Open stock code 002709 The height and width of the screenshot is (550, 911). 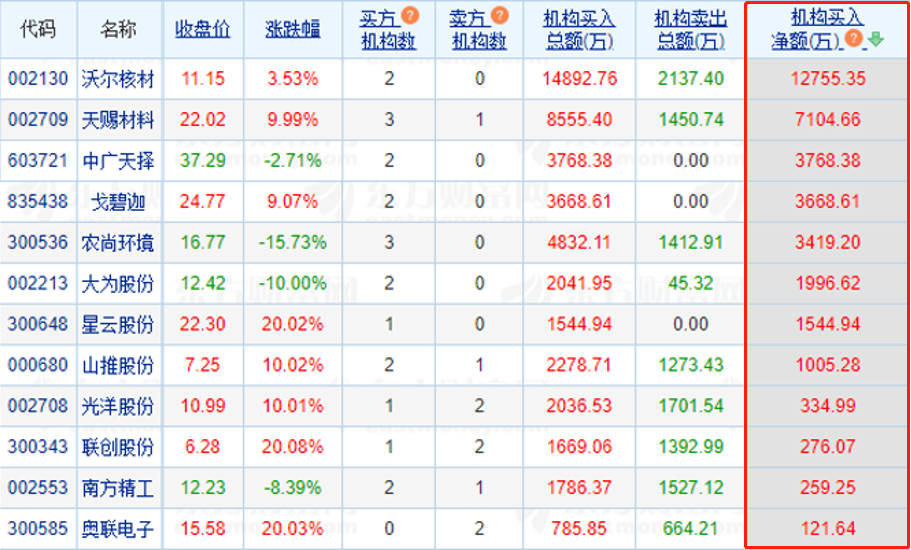[38, 120]
